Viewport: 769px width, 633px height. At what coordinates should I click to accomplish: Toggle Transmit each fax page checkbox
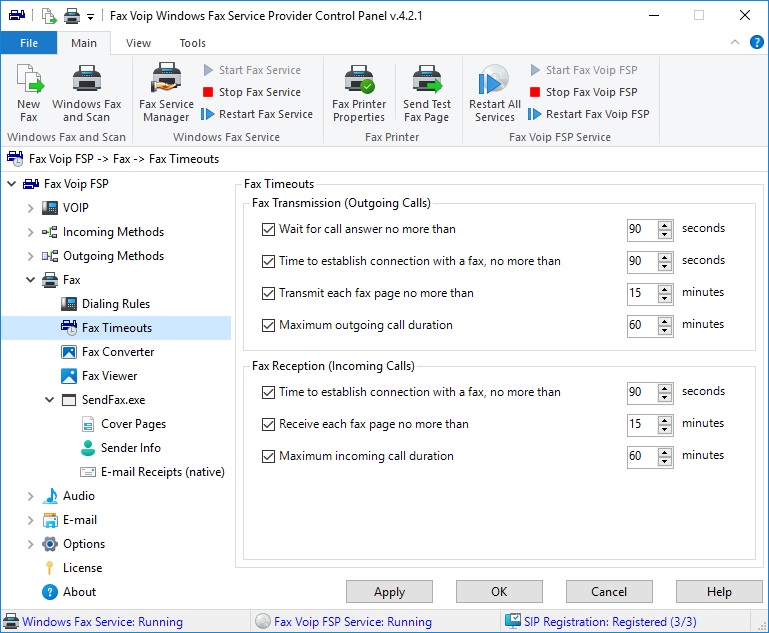268,293
